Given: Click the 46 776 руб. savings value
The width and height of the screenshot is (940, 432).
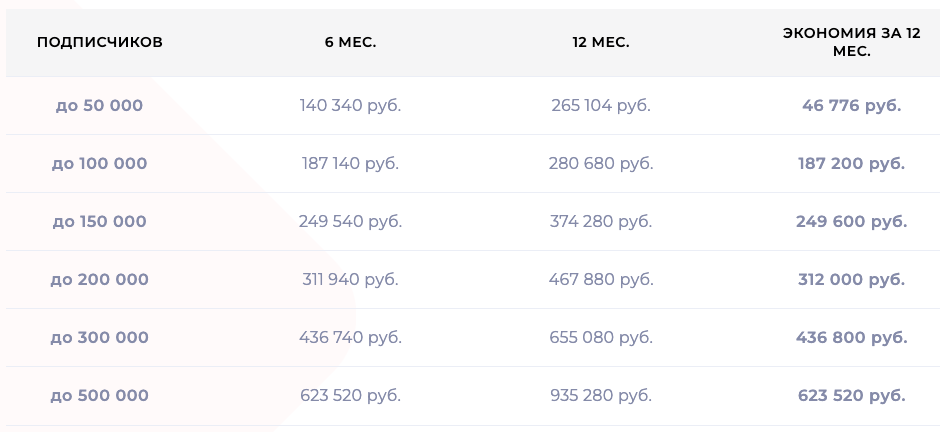Looking at the screenshot, I should pos(851,105).
